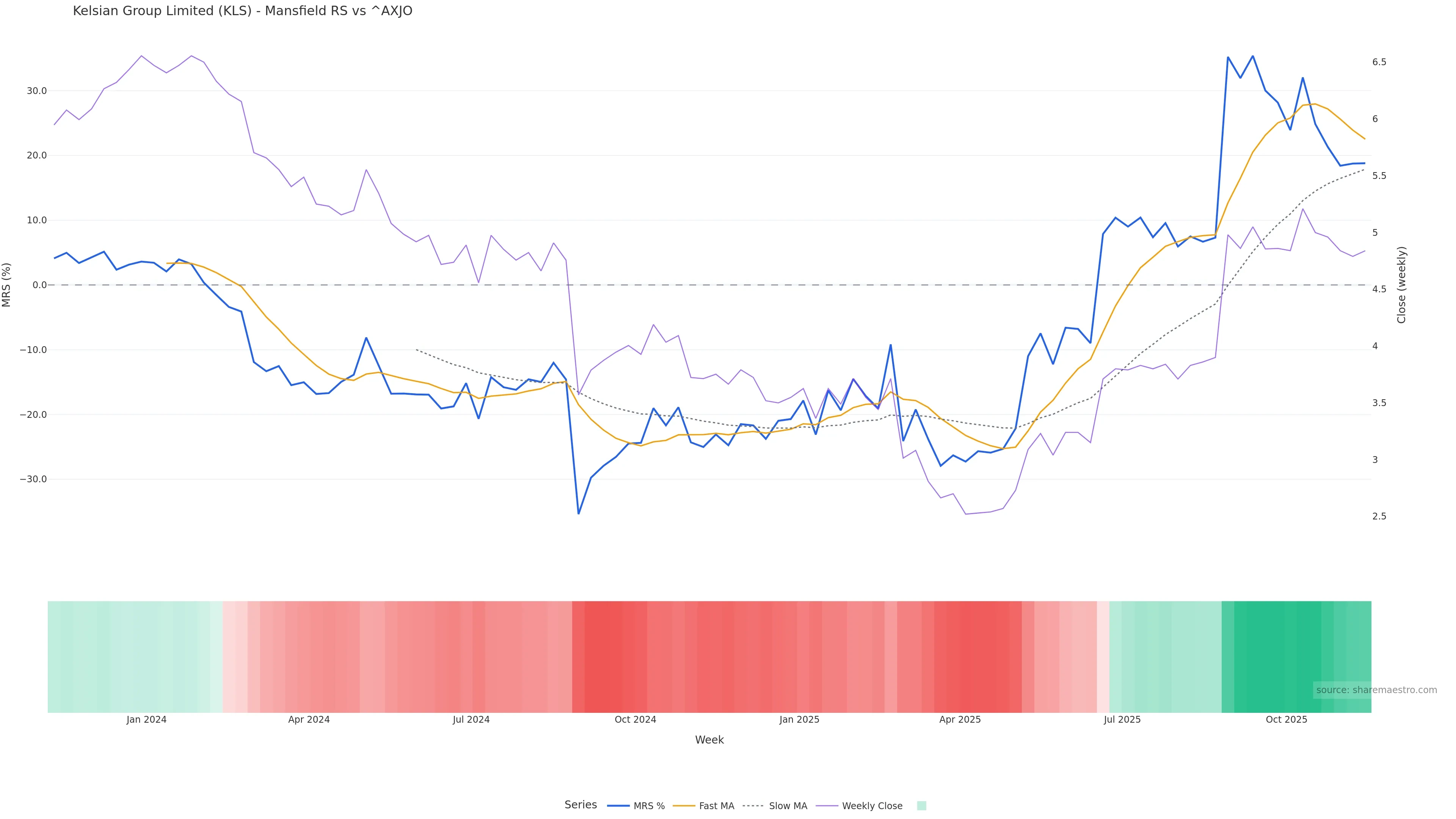This screenshot has height=819, width=1456.
Task: Click the Series legend title
Action: pos(581,805)
